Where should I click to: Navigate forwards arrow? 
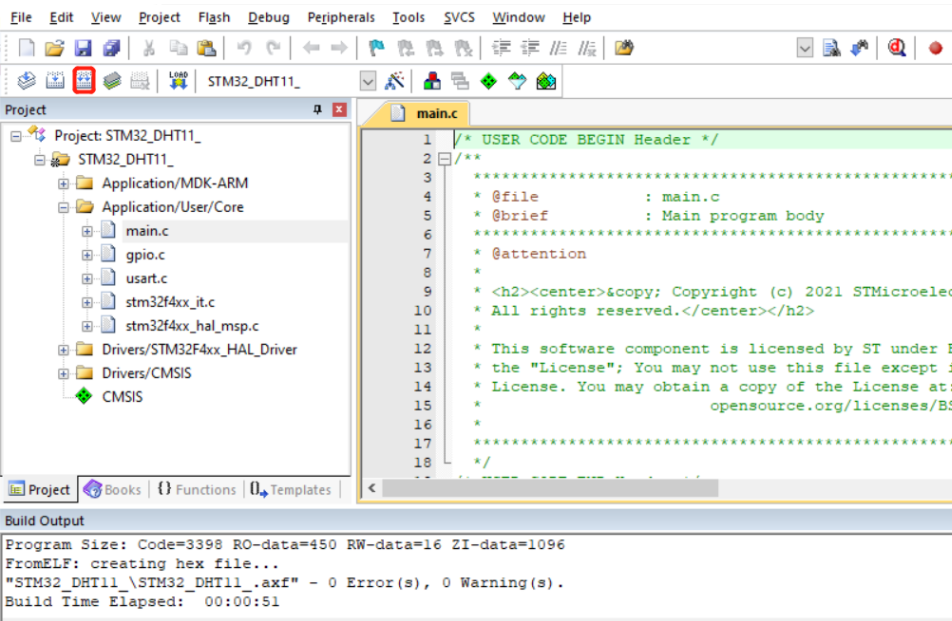coord(339,48)
